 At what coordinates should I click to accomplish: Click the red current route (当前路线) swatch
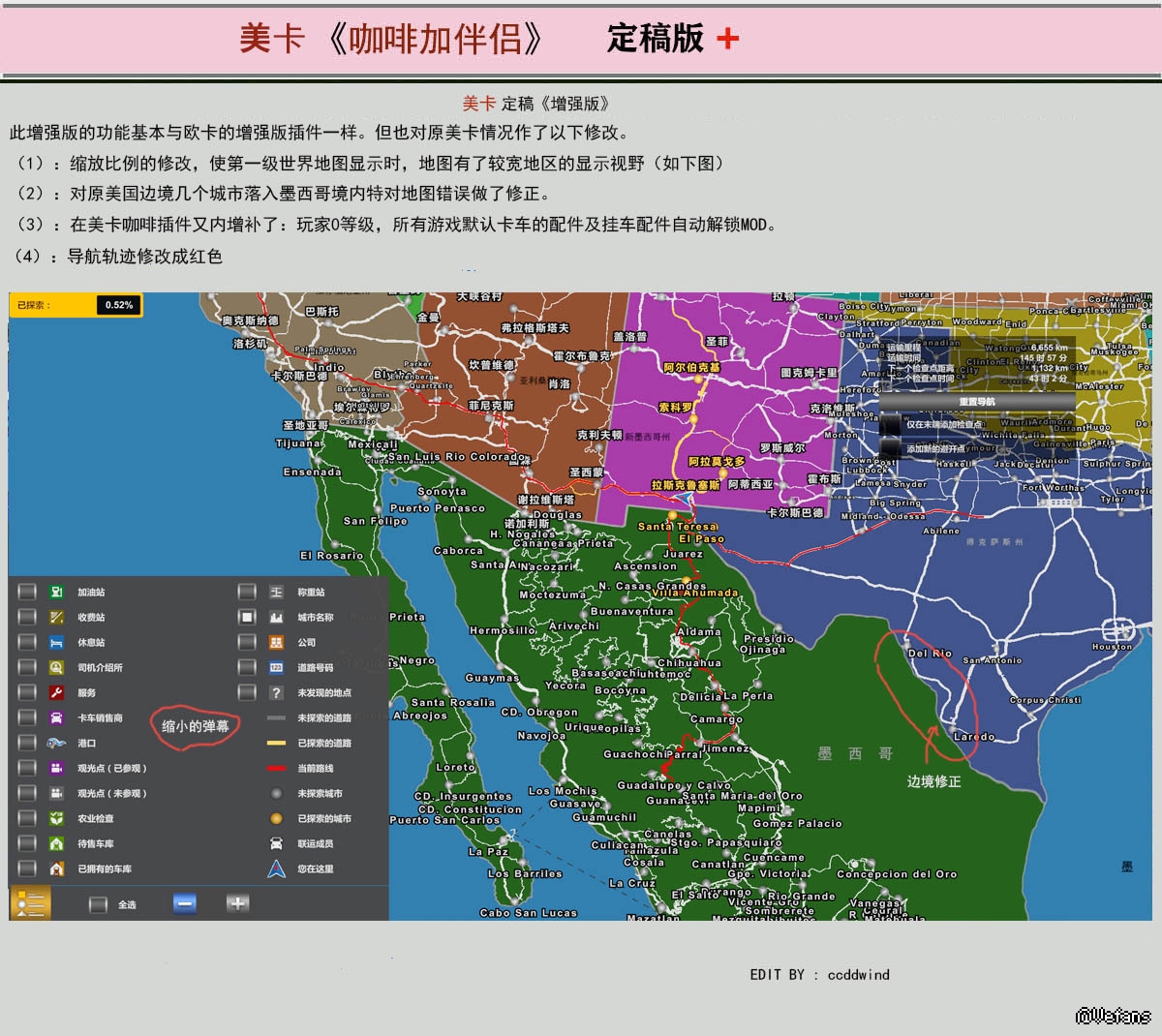point(276,768)
